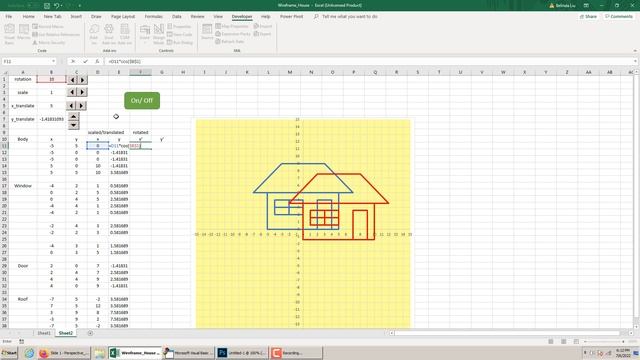Open the Page Layout tab
The height and width of the screenshot is (360, 640).
click(x=123, y=16)
